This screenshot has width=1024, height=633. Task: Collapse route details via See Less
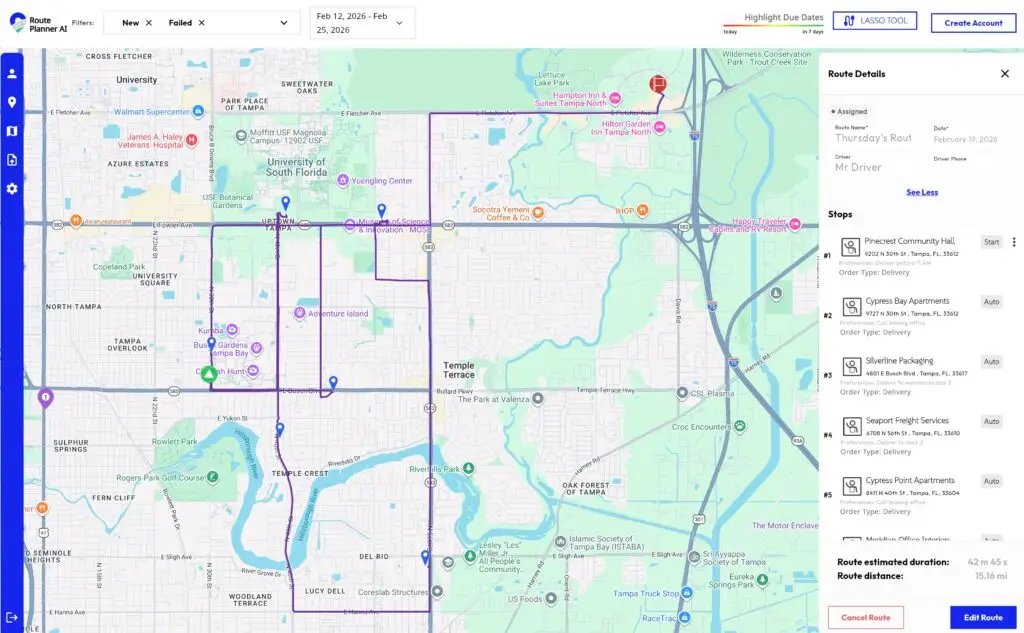pyautogui.click(x=921, y=191)
